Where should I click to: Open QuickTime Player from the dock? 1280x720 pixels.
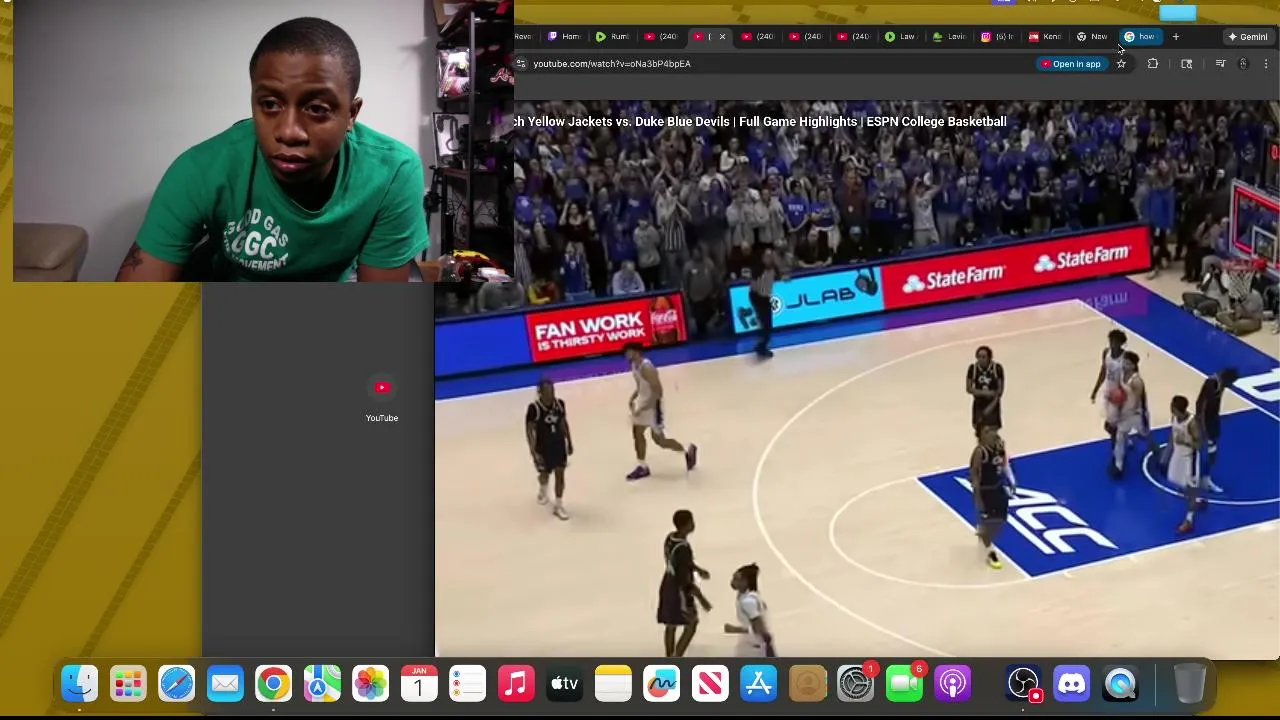(x=1120, y=684)
